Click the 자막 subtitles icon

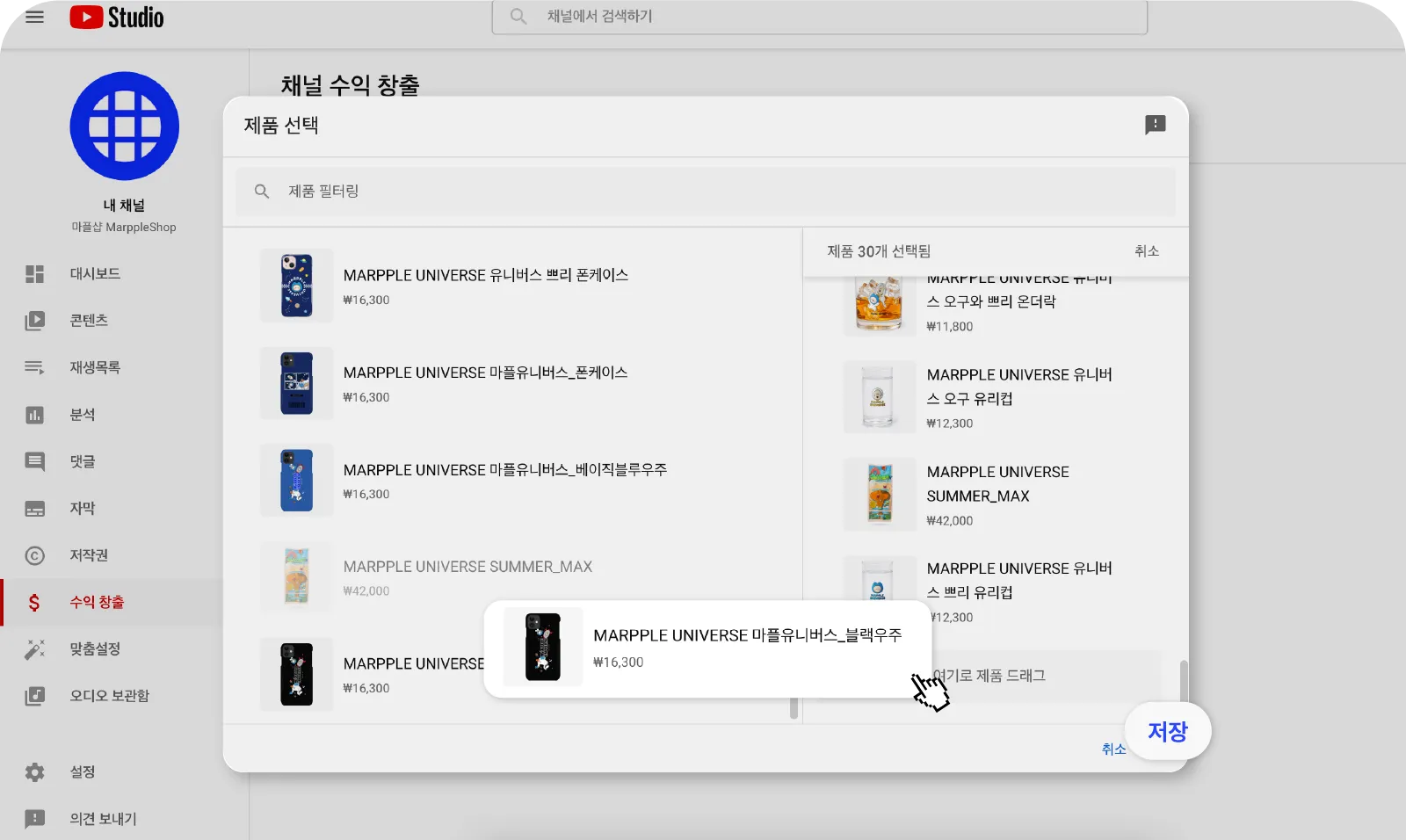34,509
